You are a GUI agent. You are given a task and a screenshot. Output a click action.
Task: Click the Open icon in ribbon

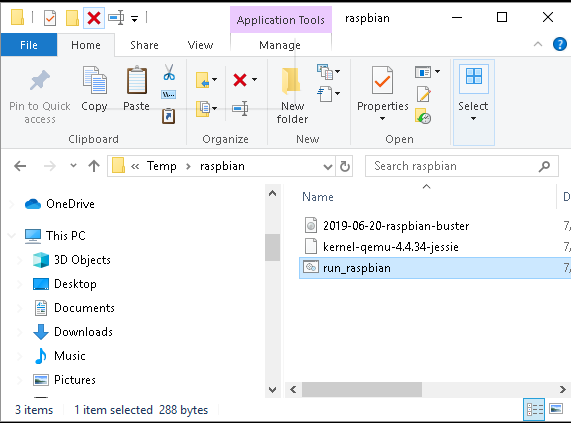(423, 72)
